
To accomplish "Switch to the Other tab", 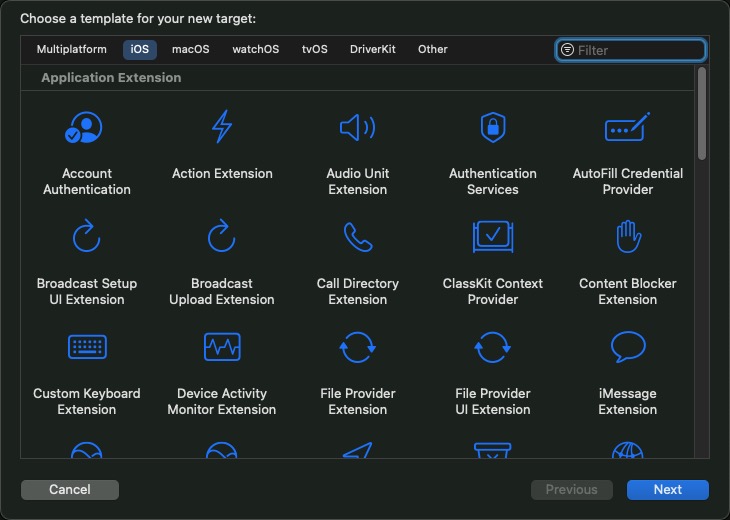I will (433, 49).
